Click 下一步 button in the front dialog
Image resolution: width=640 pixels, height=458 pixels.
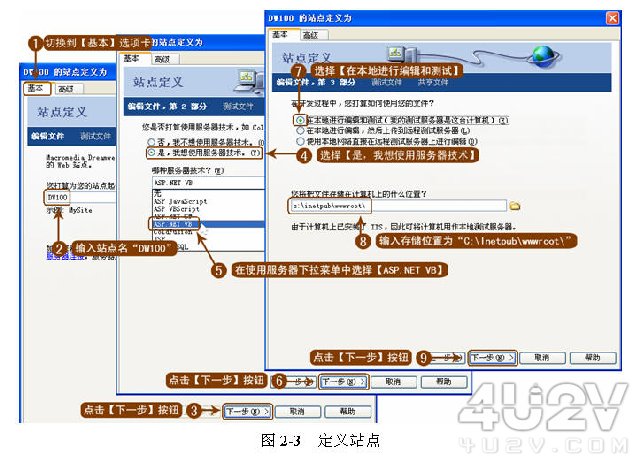coord(493,357)
